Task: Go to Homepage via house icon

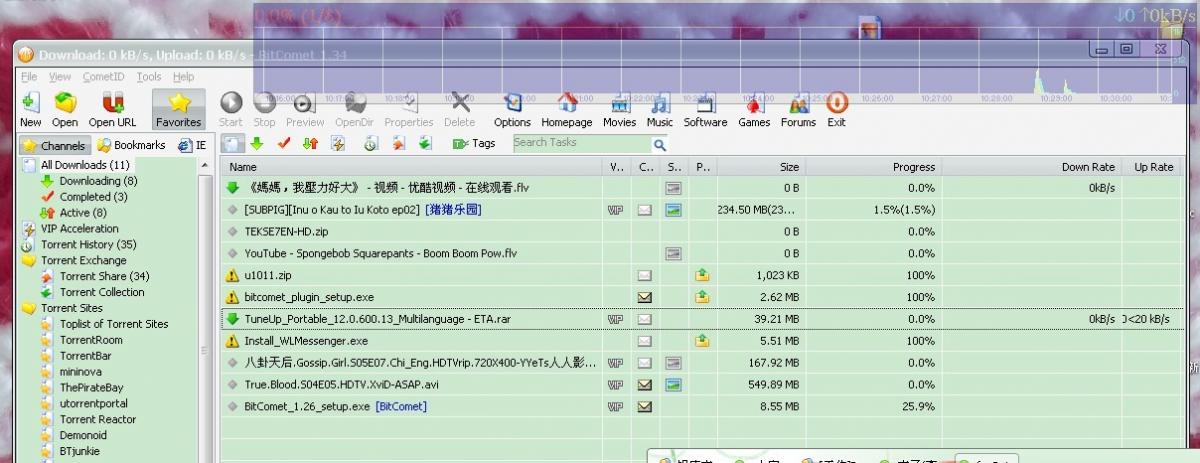Action: (567, 109)
